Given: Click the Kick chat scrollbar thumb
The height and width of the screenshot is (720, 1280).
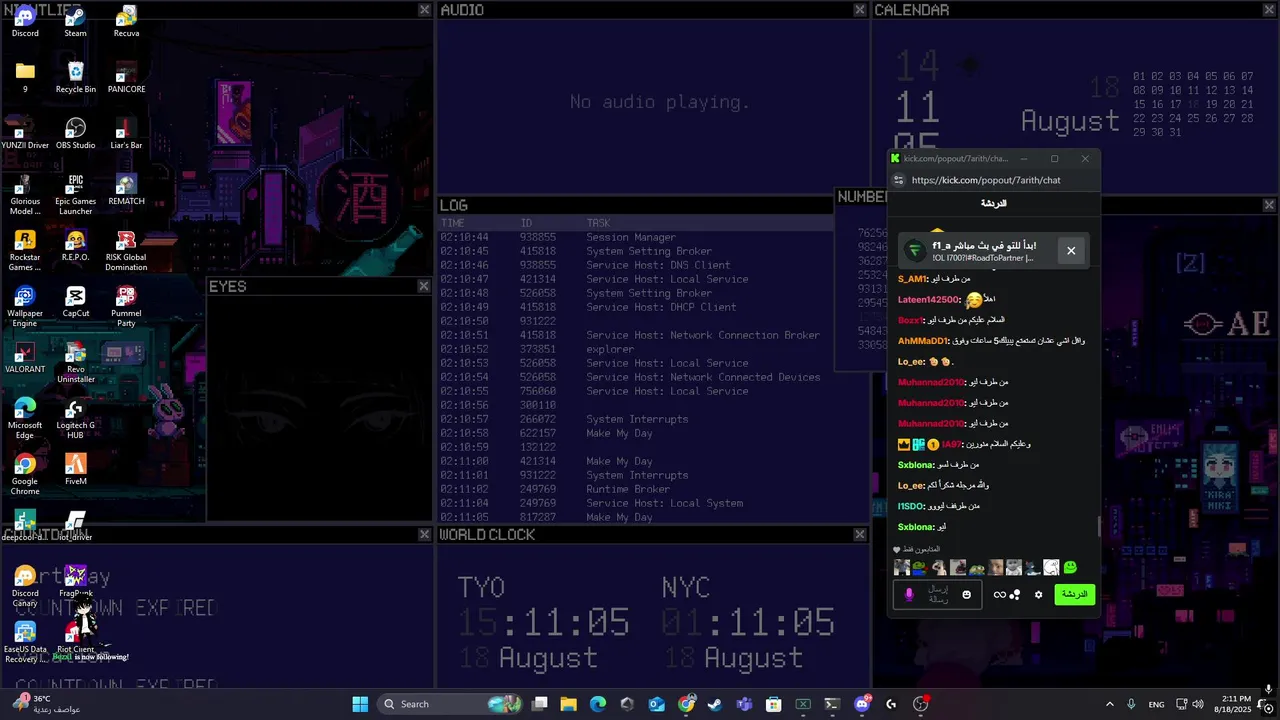Looking at the screenshot, I should pos(1098,526).
